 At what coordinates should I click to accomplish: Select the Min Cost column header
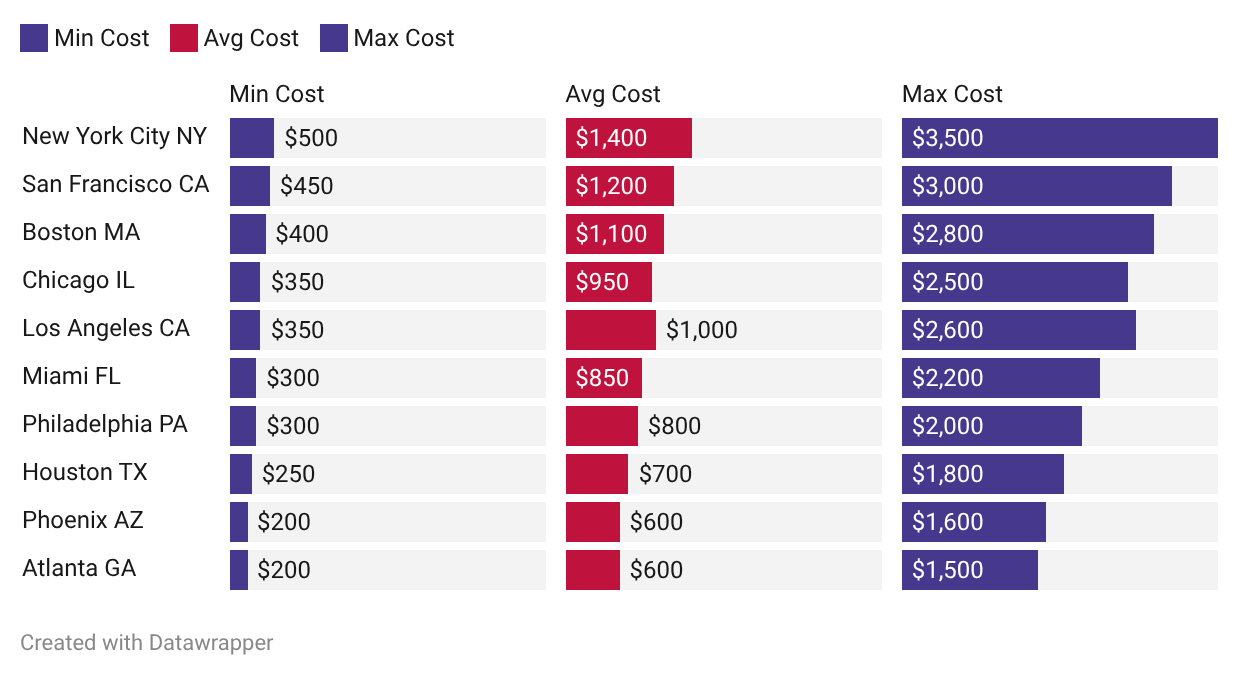[x=277, y=94]
